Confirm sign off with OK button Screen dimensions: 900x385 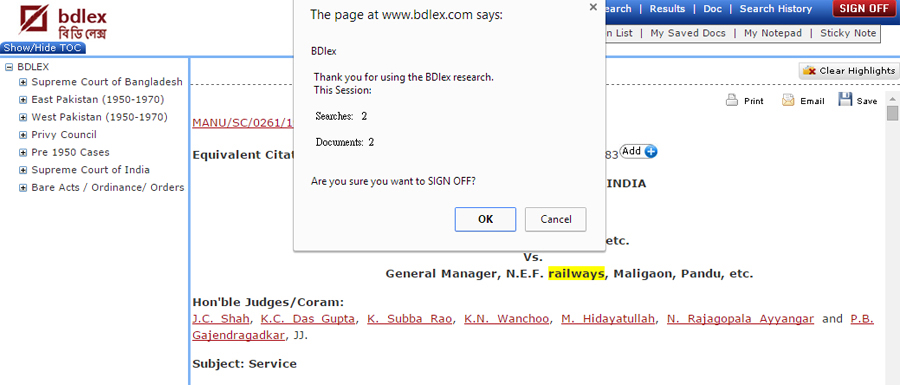pos(485,219)
